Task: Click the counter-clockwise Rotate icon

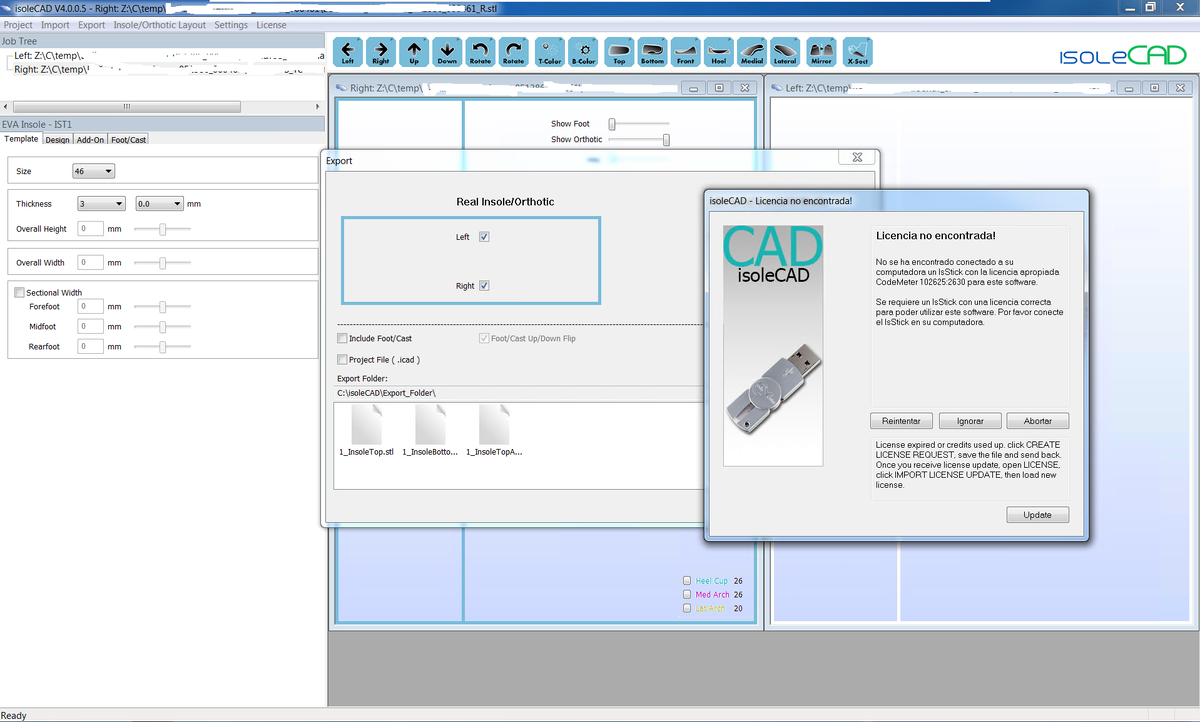Action: [480, 52]
